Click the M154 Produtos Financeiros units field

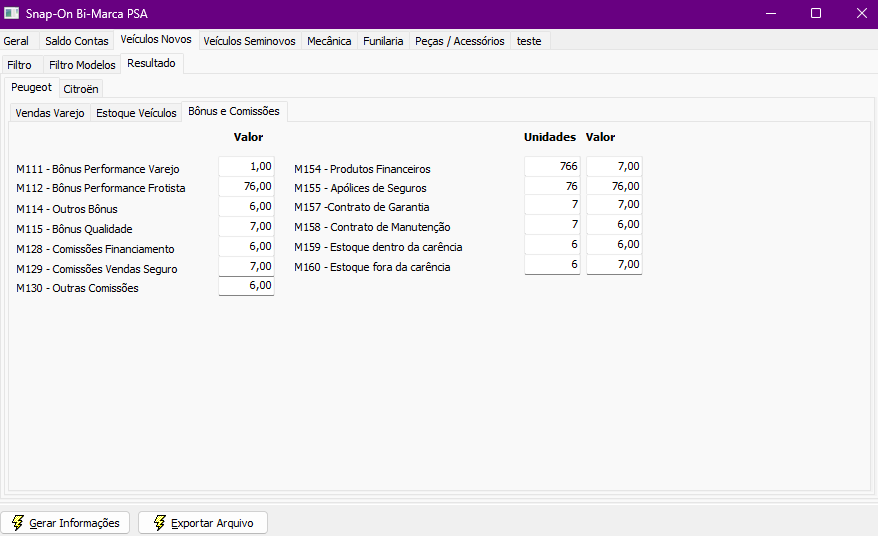click(552, 166)
